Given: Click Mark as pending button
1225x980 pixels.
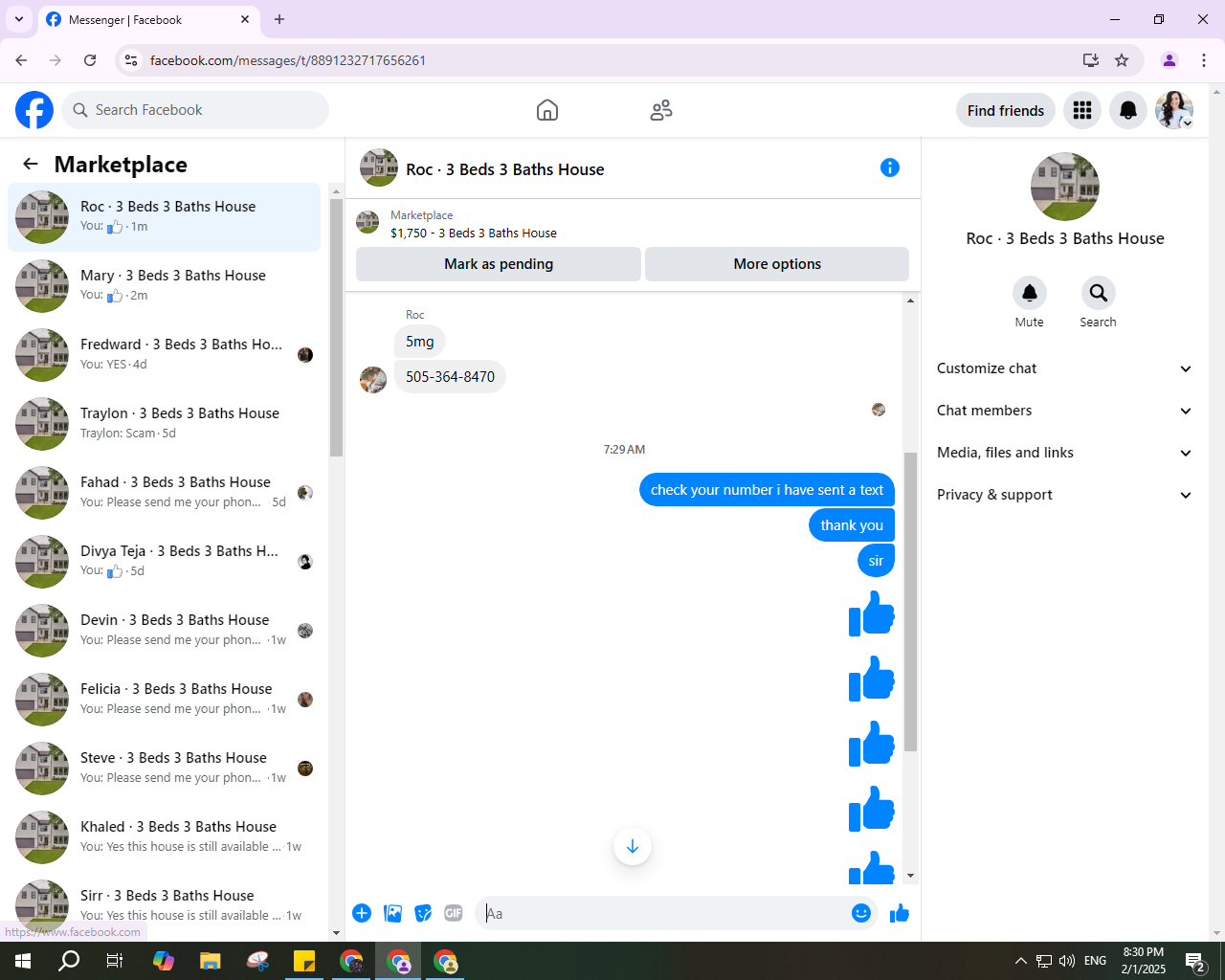Looking at the screenshot, I should (x=499, y=264).
